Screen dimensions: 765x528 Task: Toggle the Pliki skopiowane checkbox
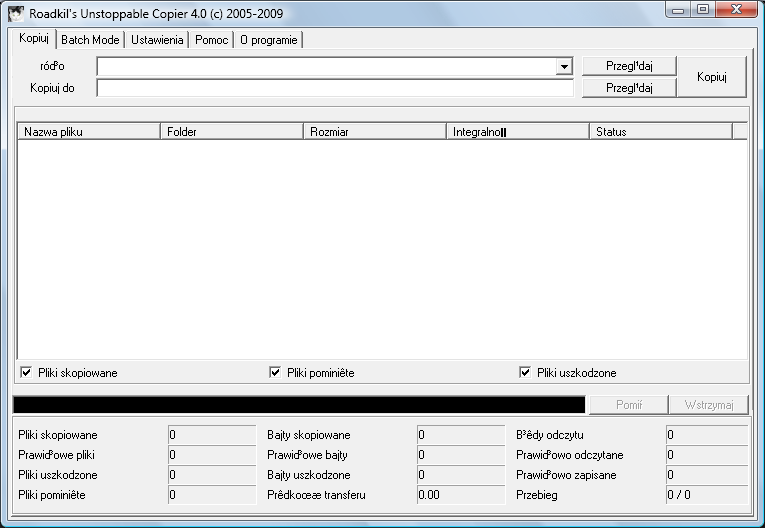coord(26,372)
